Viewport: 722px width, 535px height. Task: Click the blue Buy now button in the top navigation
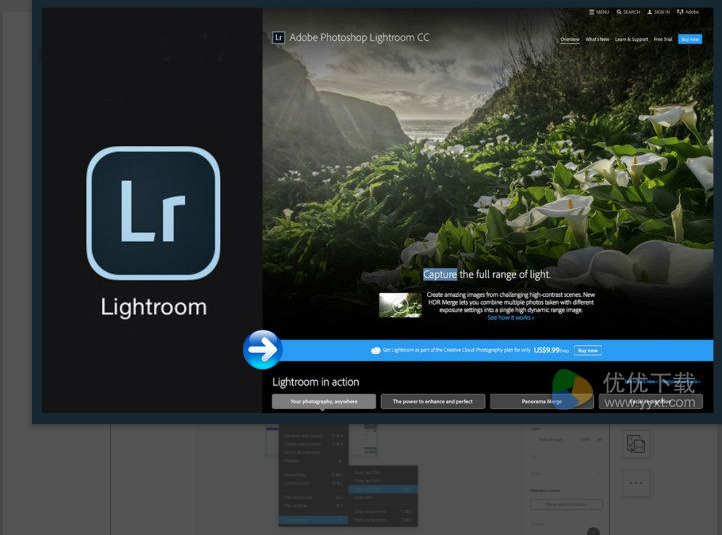(690, 40)
